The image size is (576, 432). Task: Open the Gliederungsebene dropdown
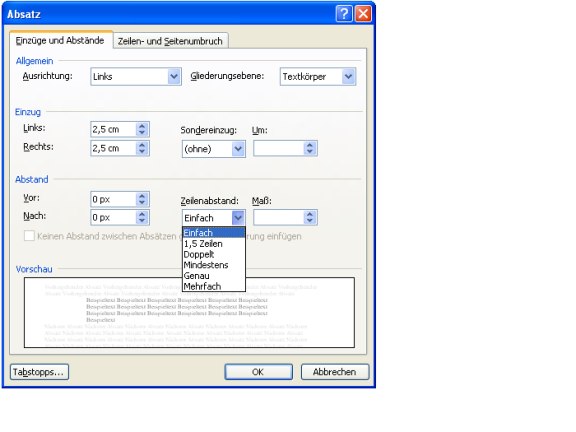(x=348, y=77)
